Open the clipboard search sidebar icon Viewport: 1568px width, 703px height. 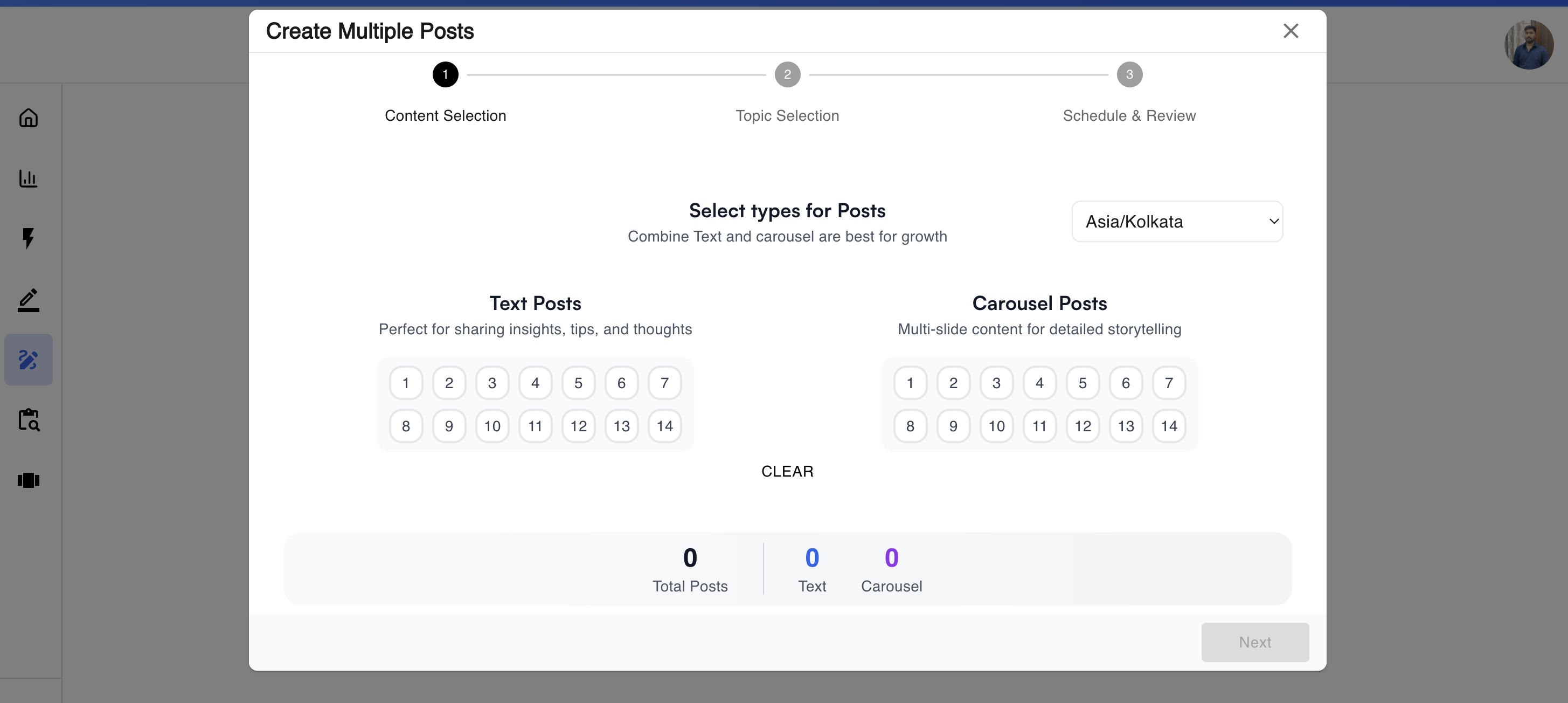coord(29,420)
